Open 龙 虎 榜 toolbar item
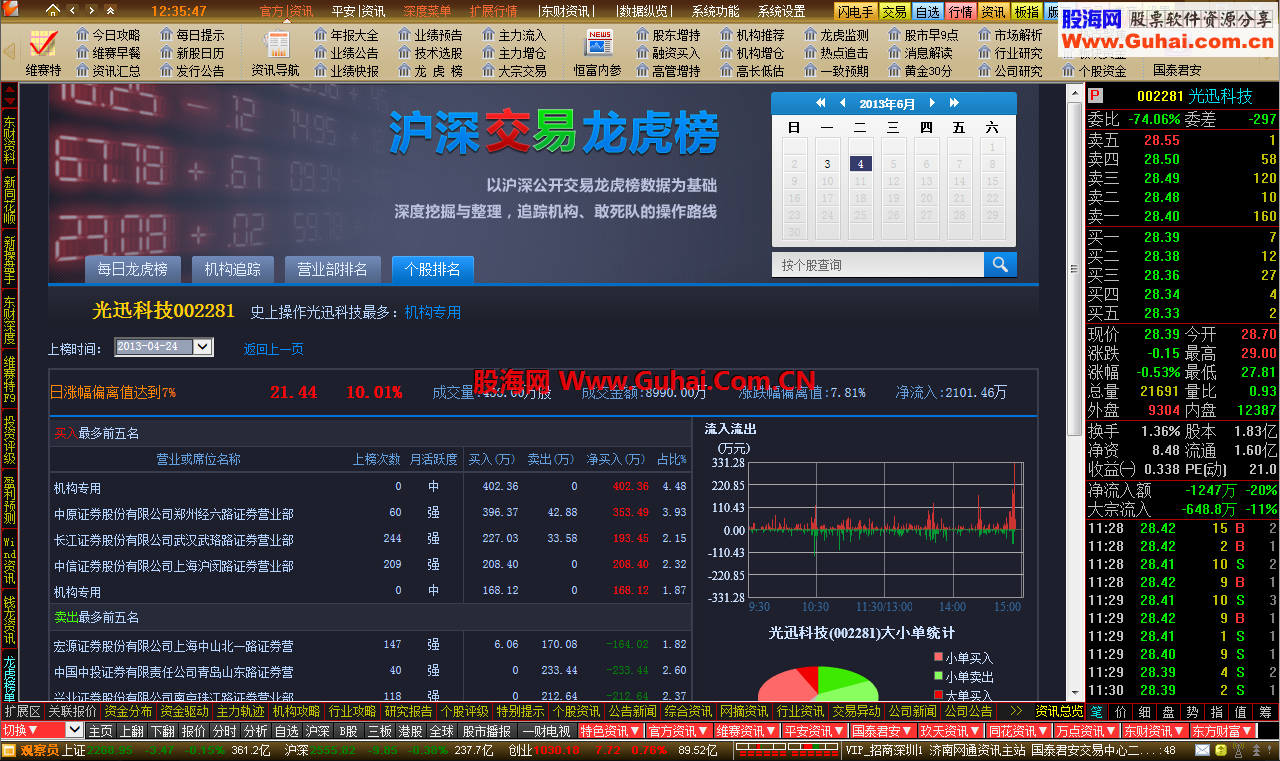This screenshot has height=761, width=1280. tap(431, 71)
